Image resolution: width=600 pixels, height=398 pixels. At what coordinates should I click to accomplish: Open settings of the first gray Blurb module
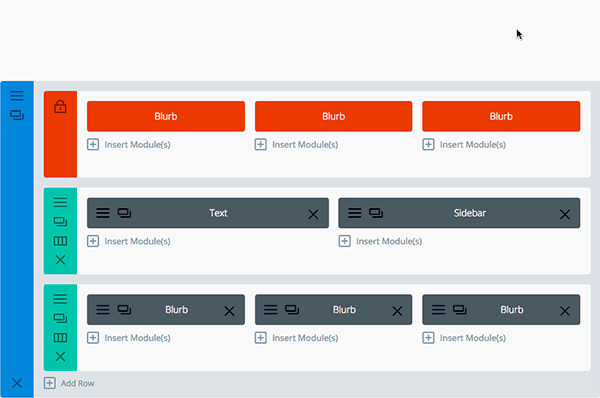click(x=103, y=310)
